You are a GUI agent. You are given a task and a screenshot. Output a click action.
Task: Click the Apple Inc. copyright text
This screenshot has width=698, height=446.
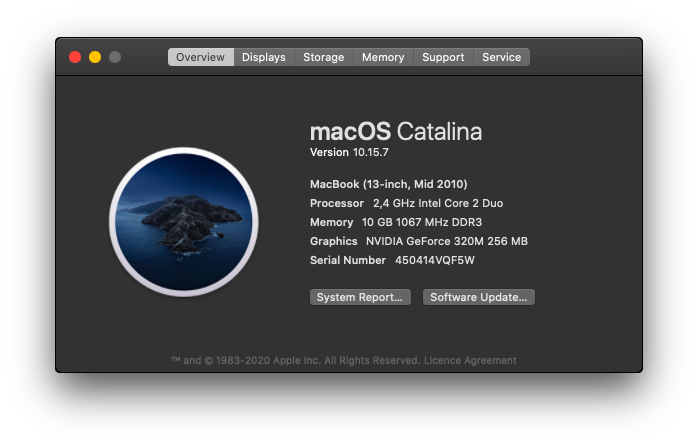click(296, 361)
